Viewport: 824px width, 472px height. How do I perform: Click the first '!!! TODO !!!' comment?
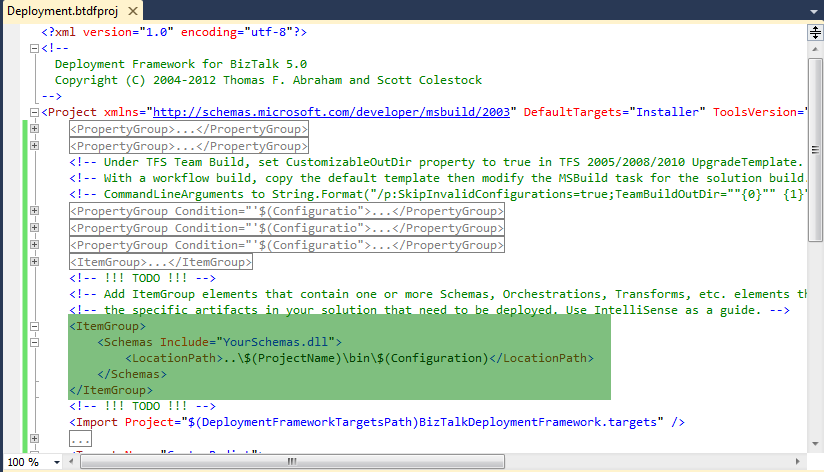point(142,278)
